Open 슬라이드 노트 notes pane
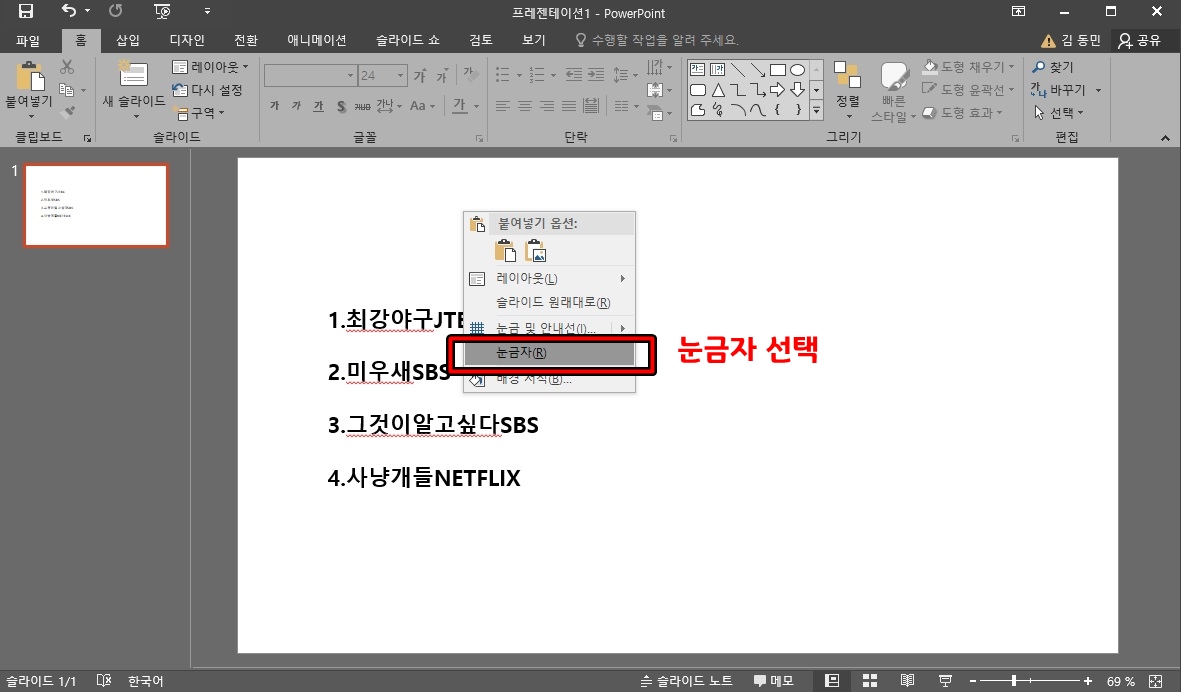This screenshot has height=692, width=1181. [686, 681]
